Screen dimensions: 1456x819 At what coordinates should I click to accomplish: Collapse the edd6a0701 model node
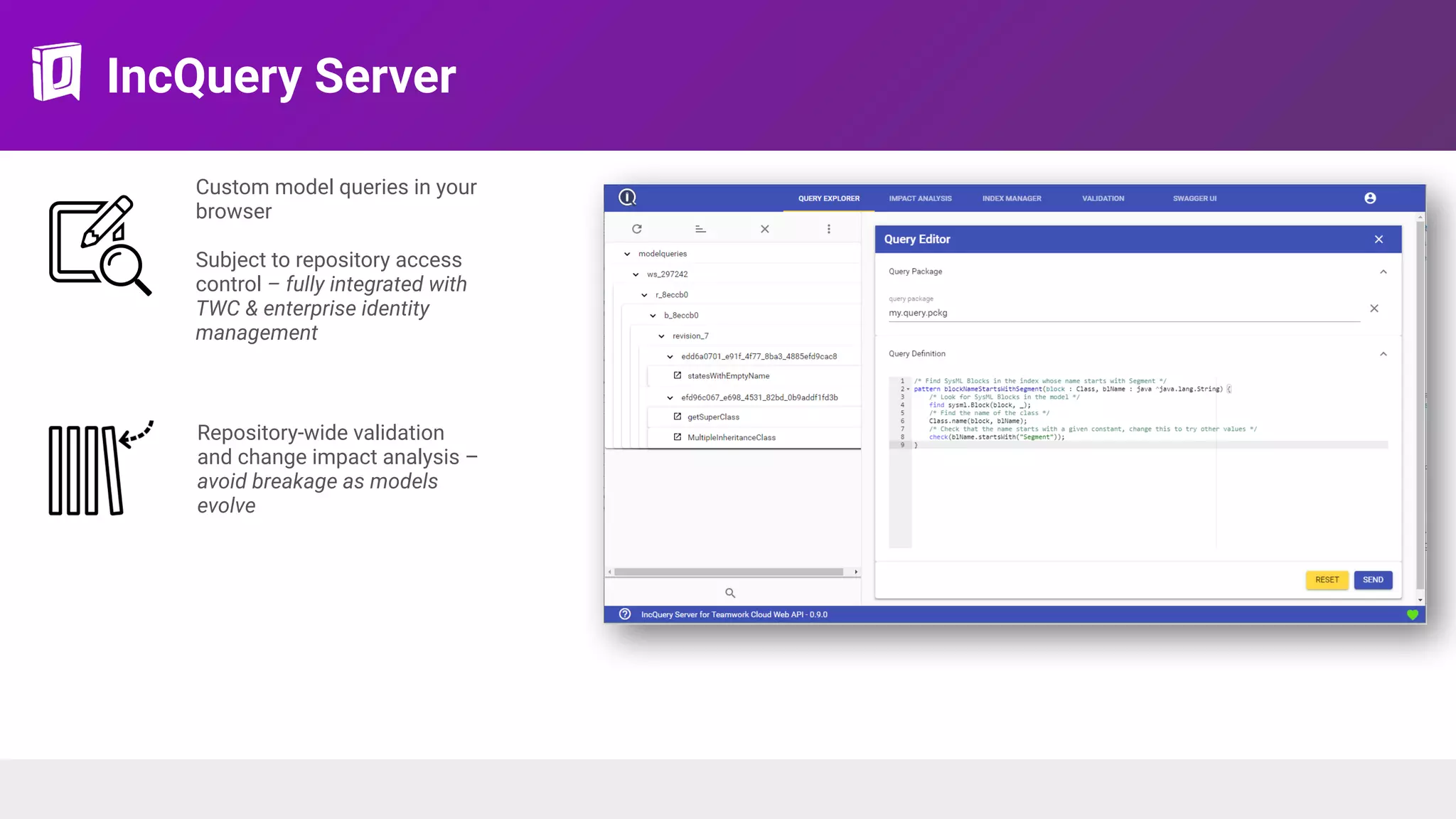(670, 357)
